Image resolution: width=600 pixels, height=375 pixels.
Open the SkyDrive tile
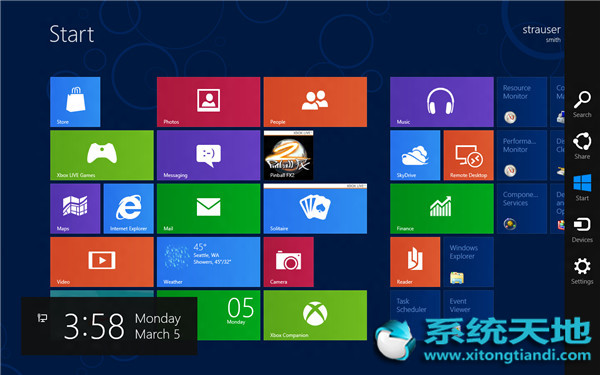pos(415,155)
